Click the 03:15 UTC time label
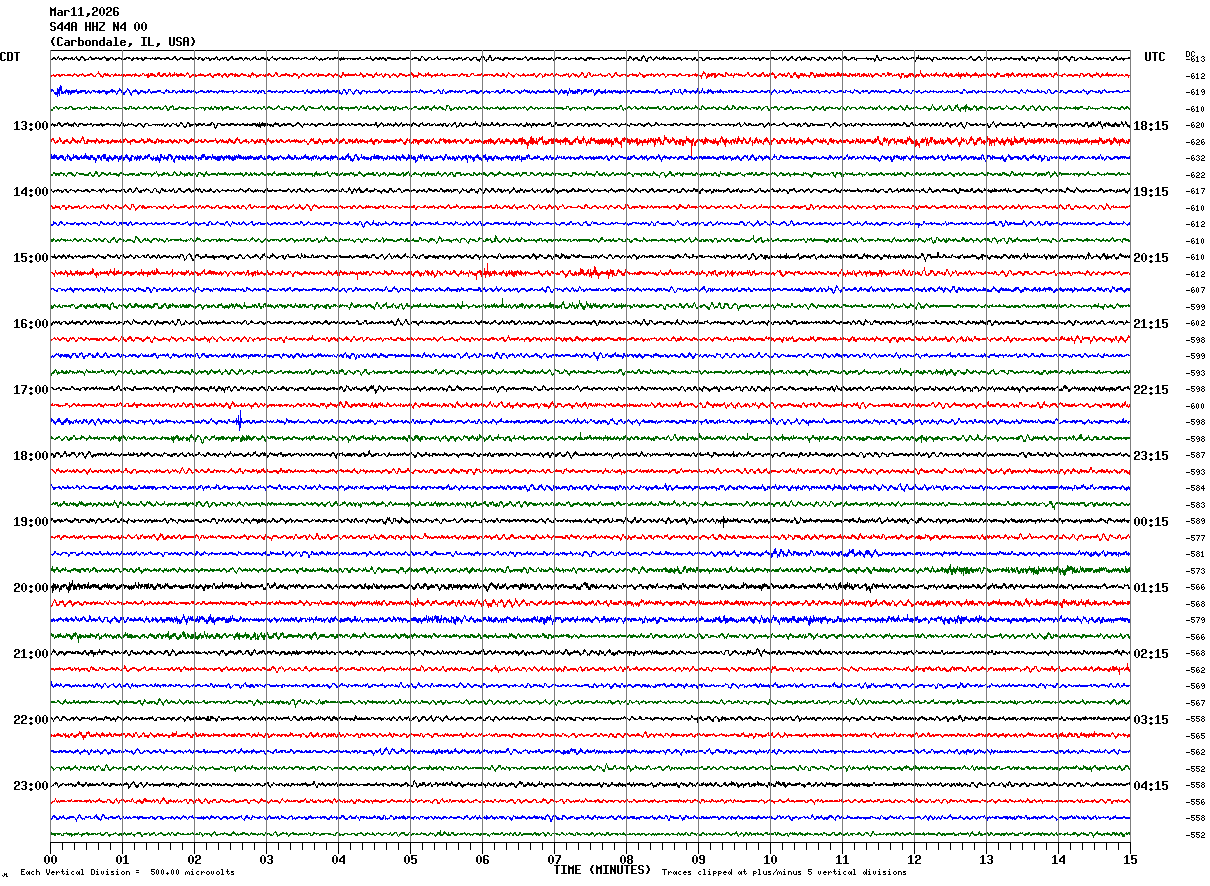Viewport: 1210px width, 886px height. coord(1151,720)
